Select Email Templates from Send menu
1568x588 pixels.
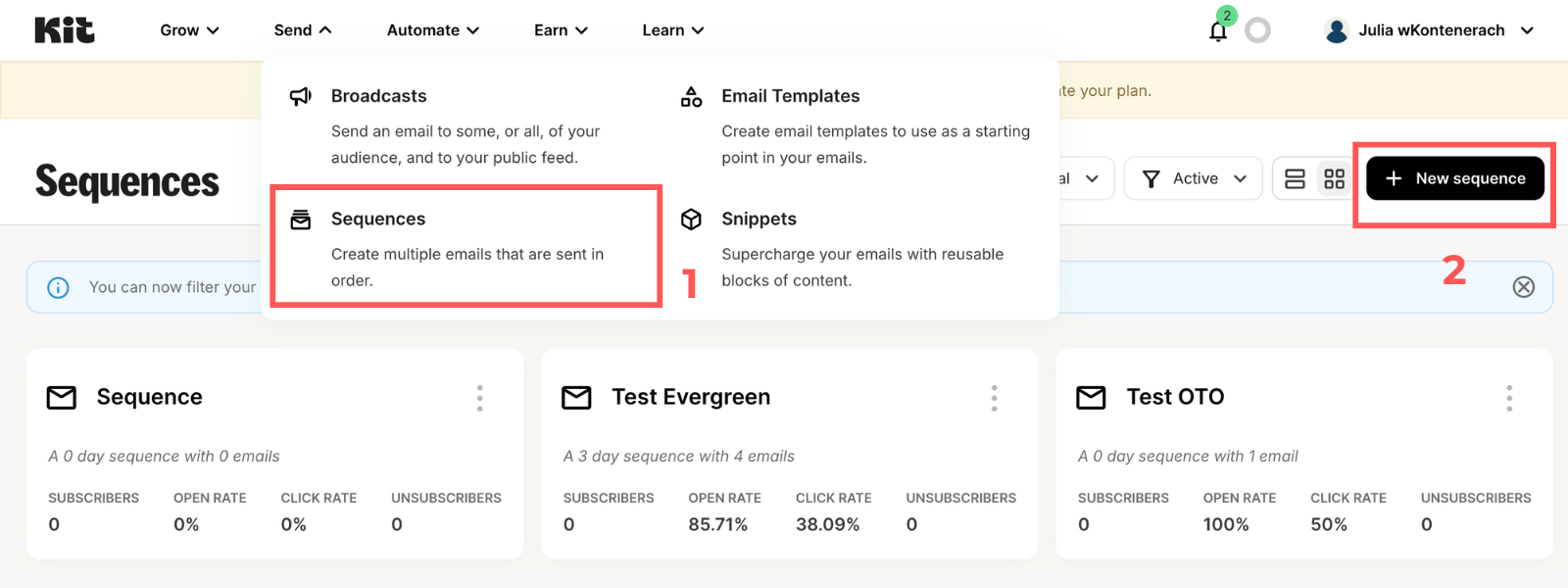pos(790,96)
